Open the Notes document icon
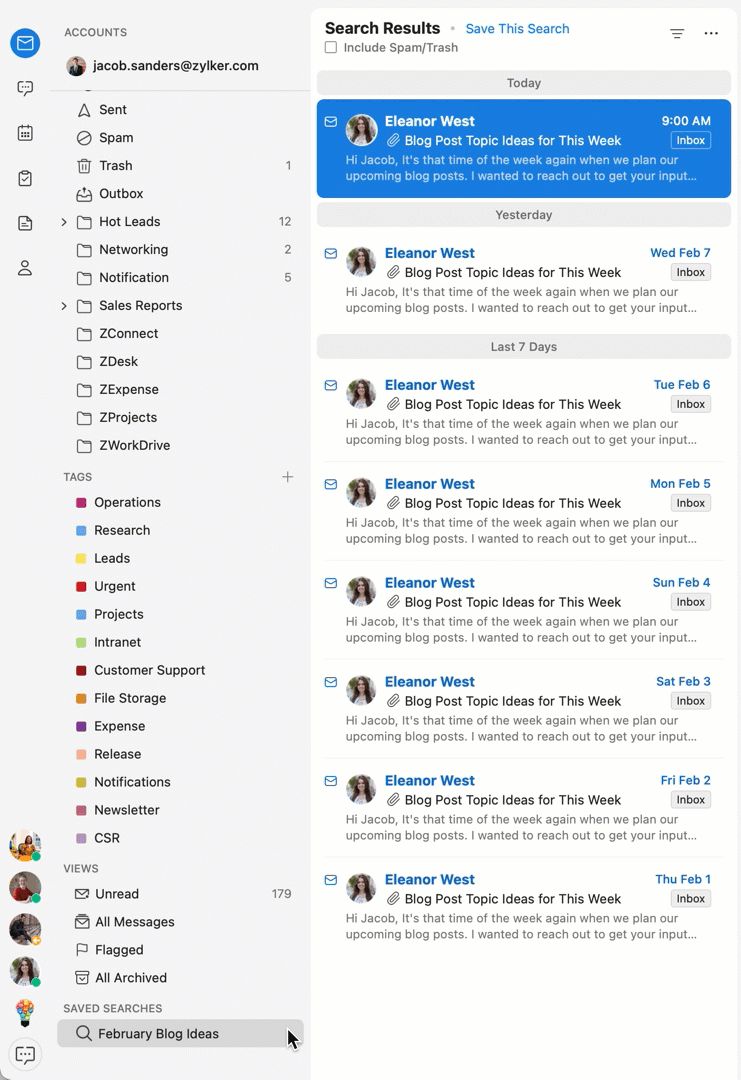741x1080 pixels. tap(25, 223)
